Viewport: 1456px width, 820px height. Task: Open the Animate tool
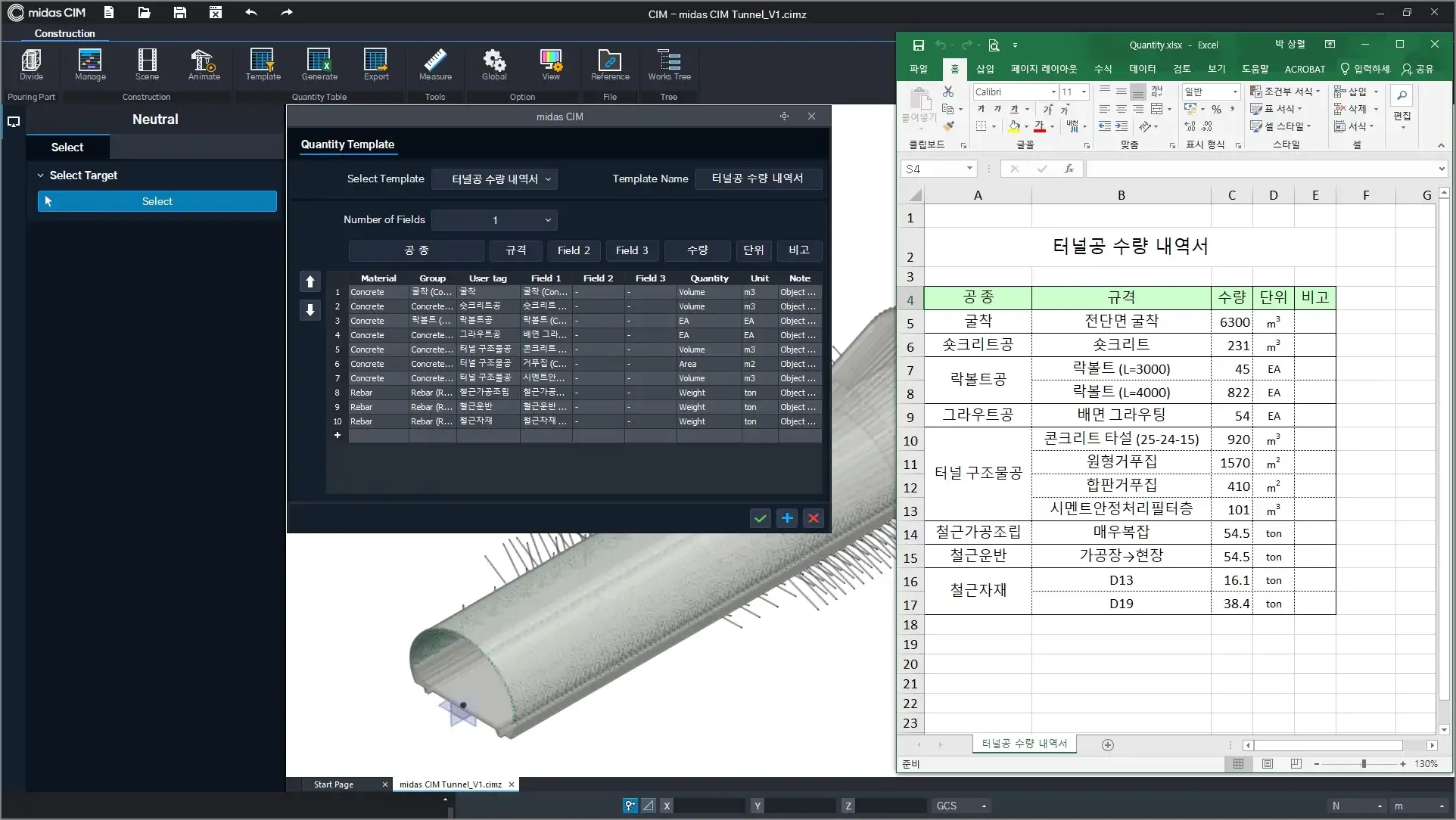click(204, 64)
